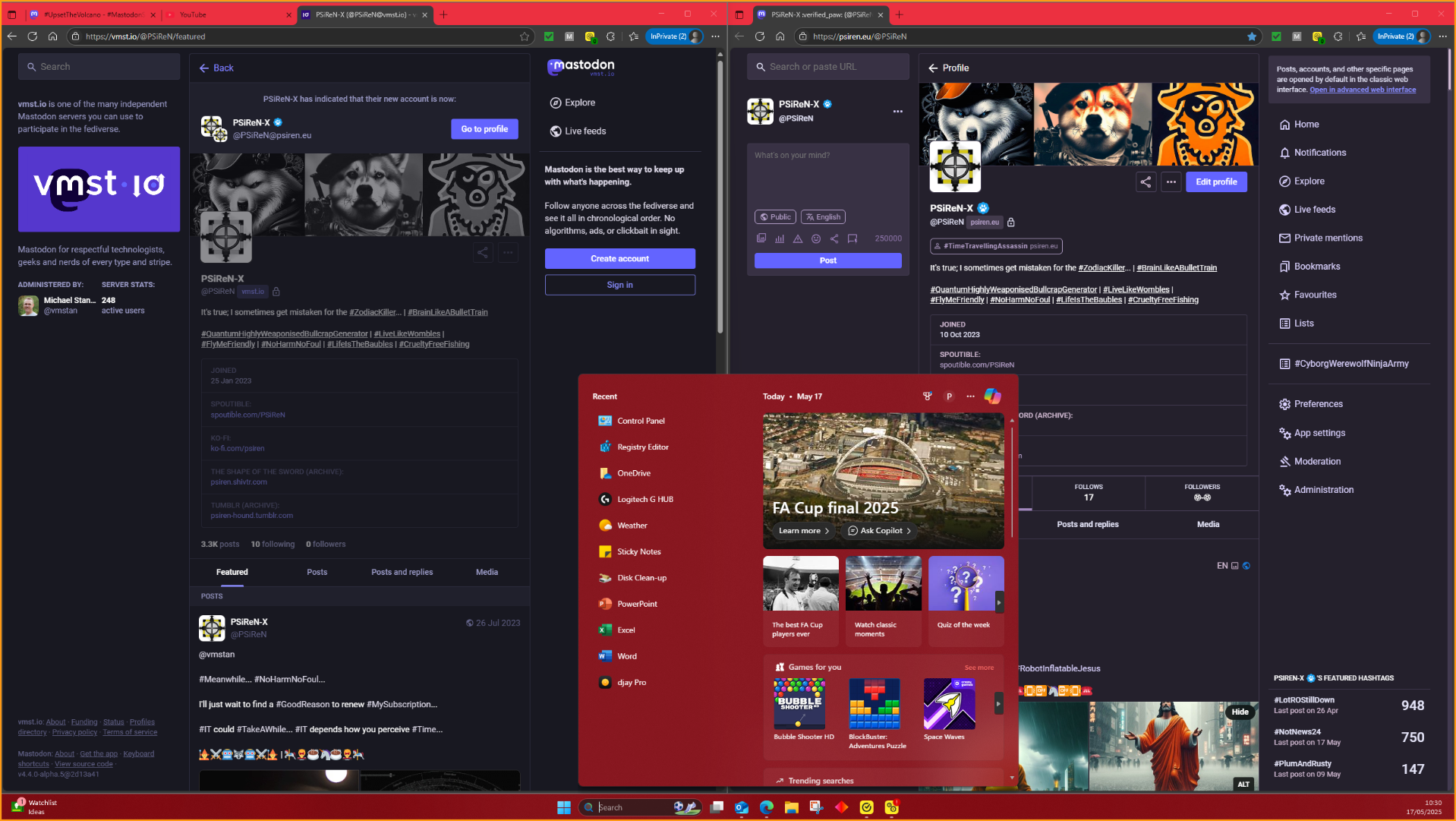
Task: Click the Mastodon logo on vmst.io page
Action: tap(581, 67)
